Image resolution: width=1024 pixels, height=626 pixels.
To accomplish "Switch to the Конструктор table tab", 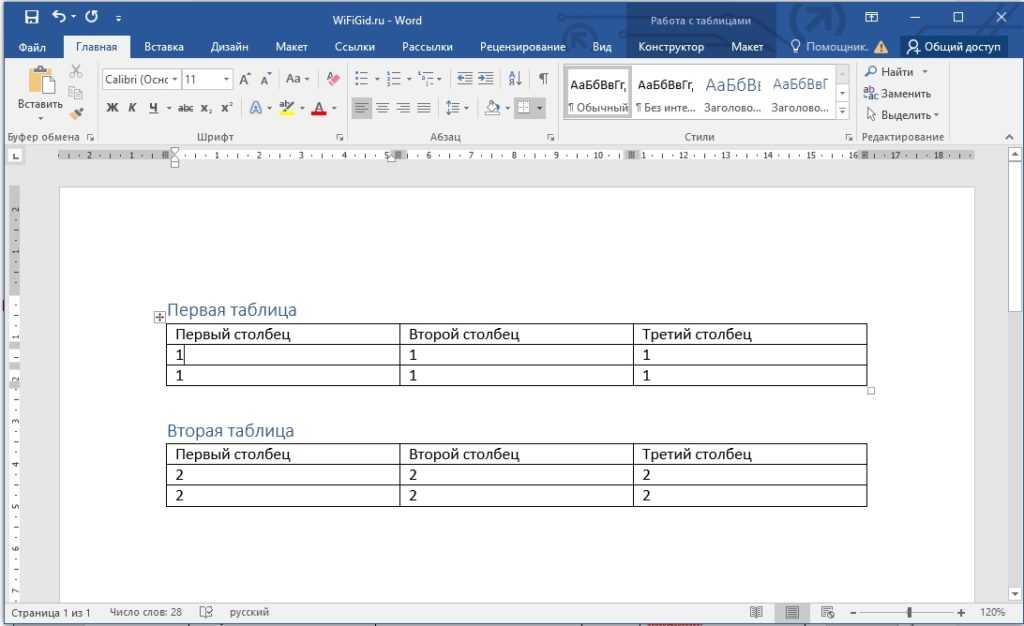I will pos(671,47).
